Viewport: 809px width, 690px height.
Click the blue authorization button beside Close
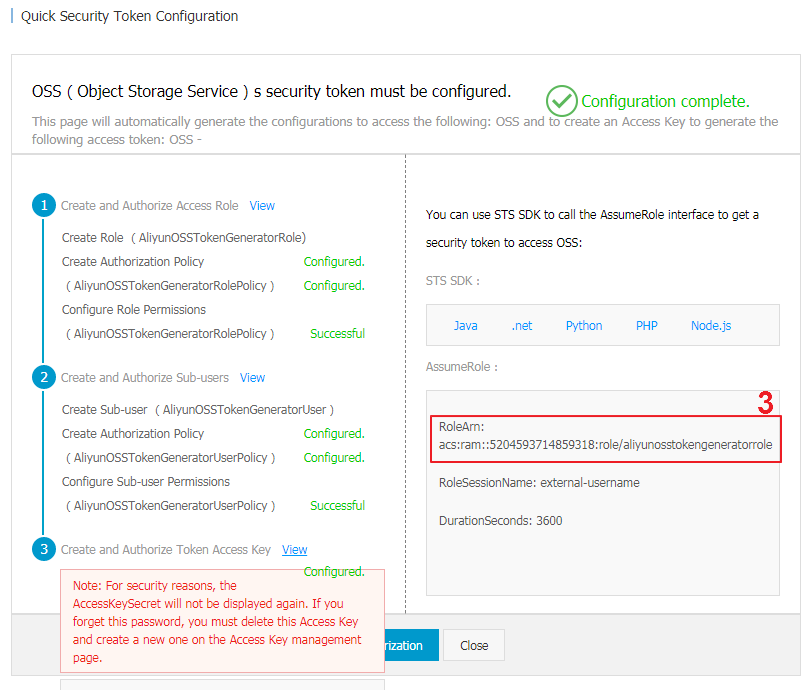point(412,645)
